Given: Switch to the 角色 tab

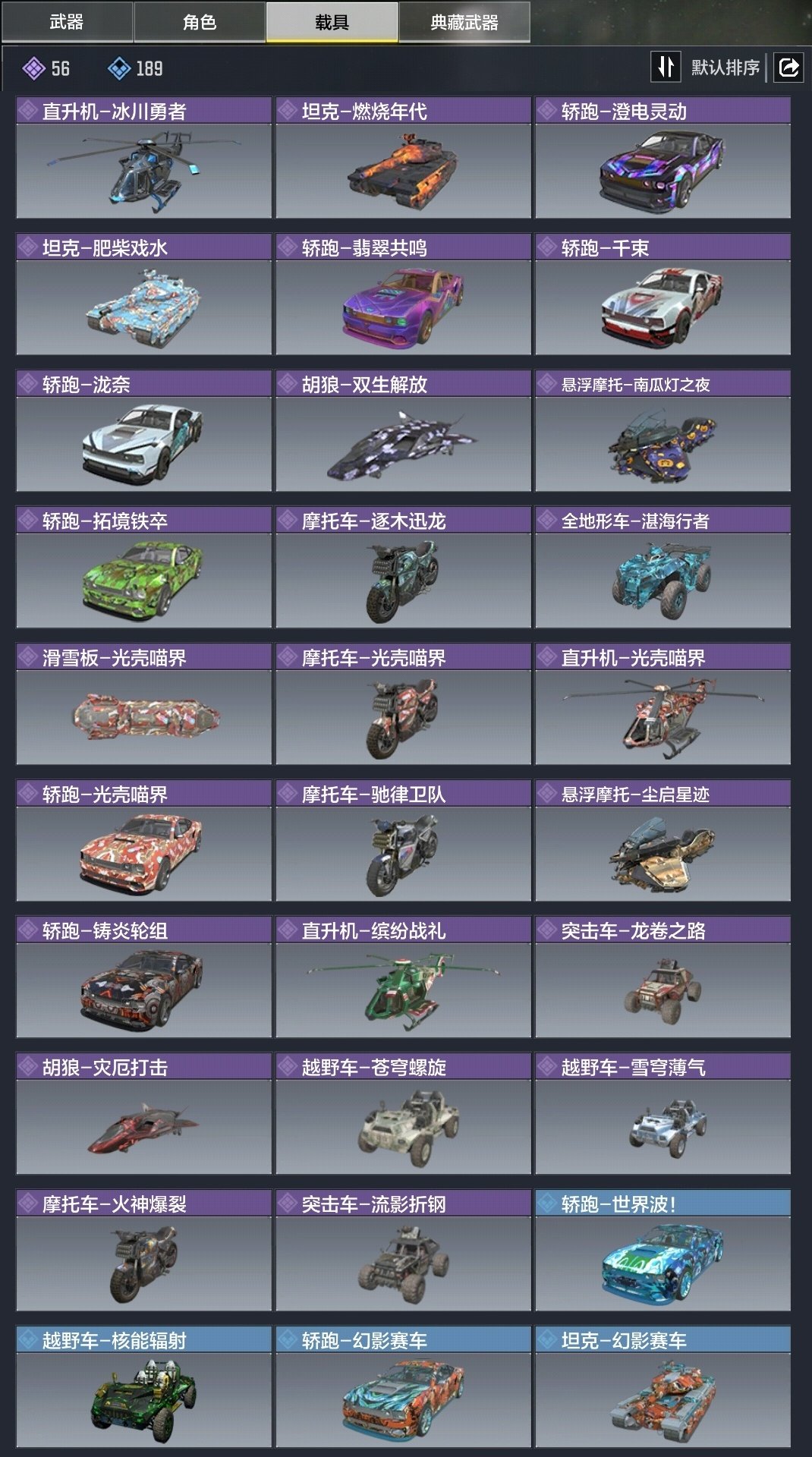Looking at the screenshot, I should pyautogui.click(x=200, y=22).
